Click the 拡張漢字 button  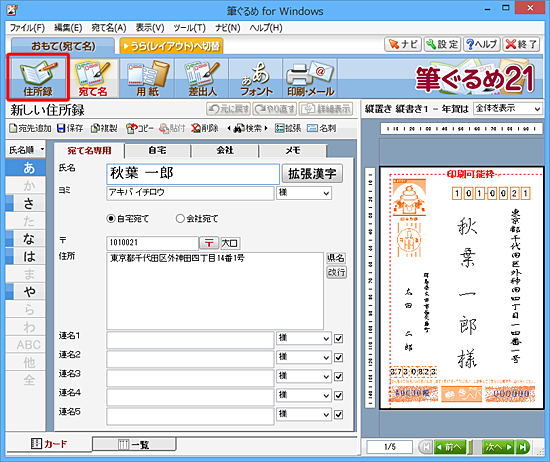tap(312, 174)
